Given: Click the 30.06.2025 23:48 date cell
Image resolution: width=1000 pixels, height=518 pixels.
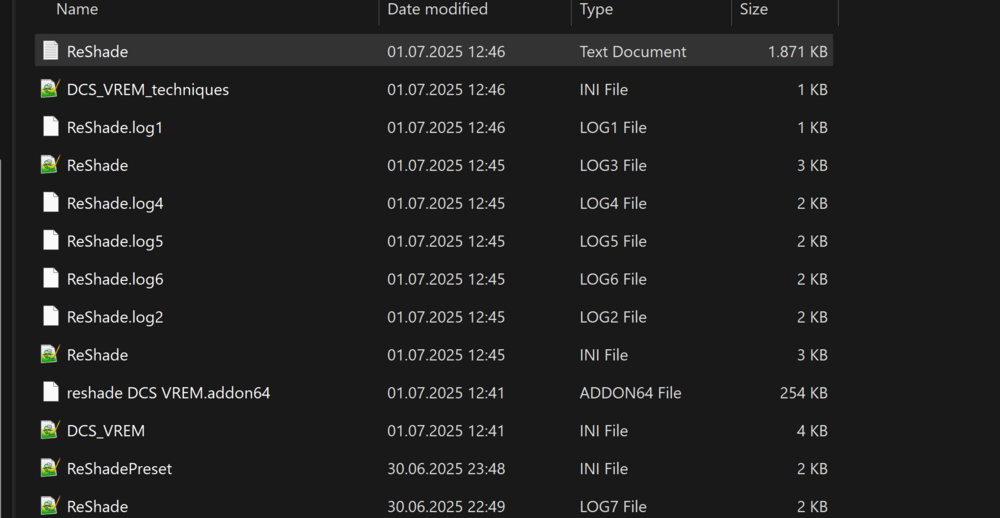Looking at the screenshot, I should coord(445,469).
